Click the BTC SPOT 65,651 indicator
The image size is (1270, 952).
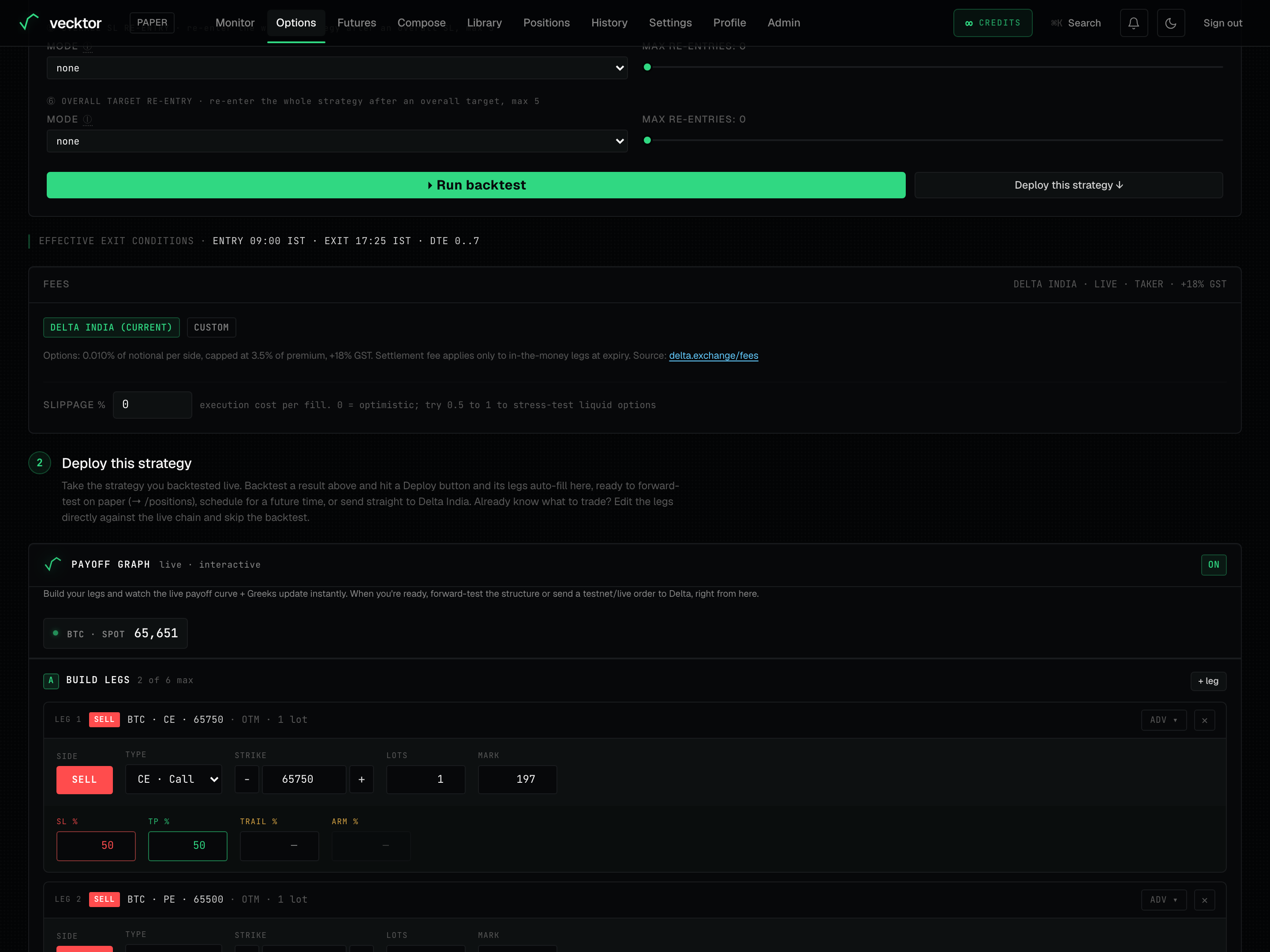click(x=116, y=633)
